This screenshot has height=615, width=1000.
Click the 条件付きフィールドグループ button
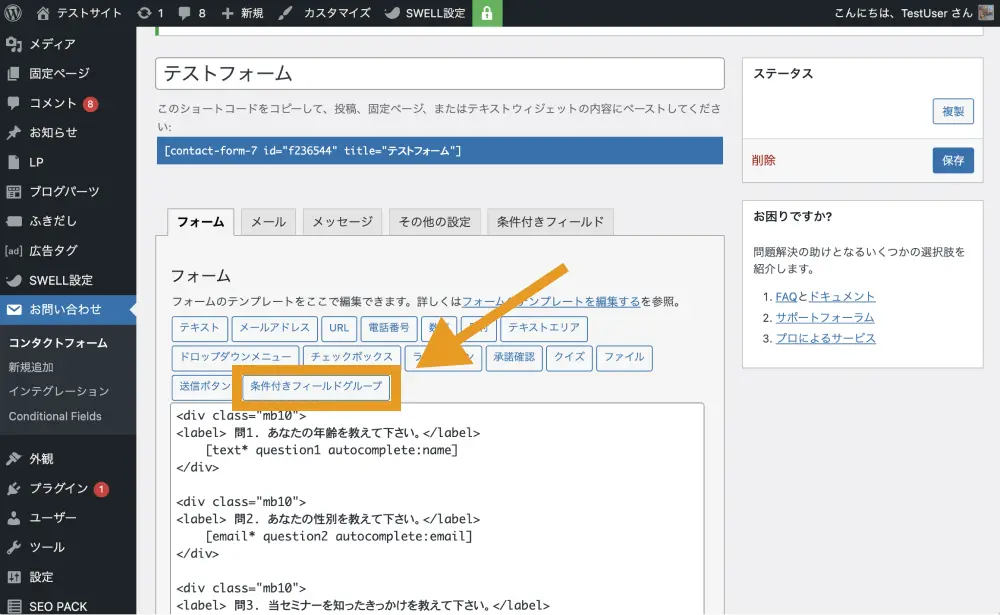point(317,386)
